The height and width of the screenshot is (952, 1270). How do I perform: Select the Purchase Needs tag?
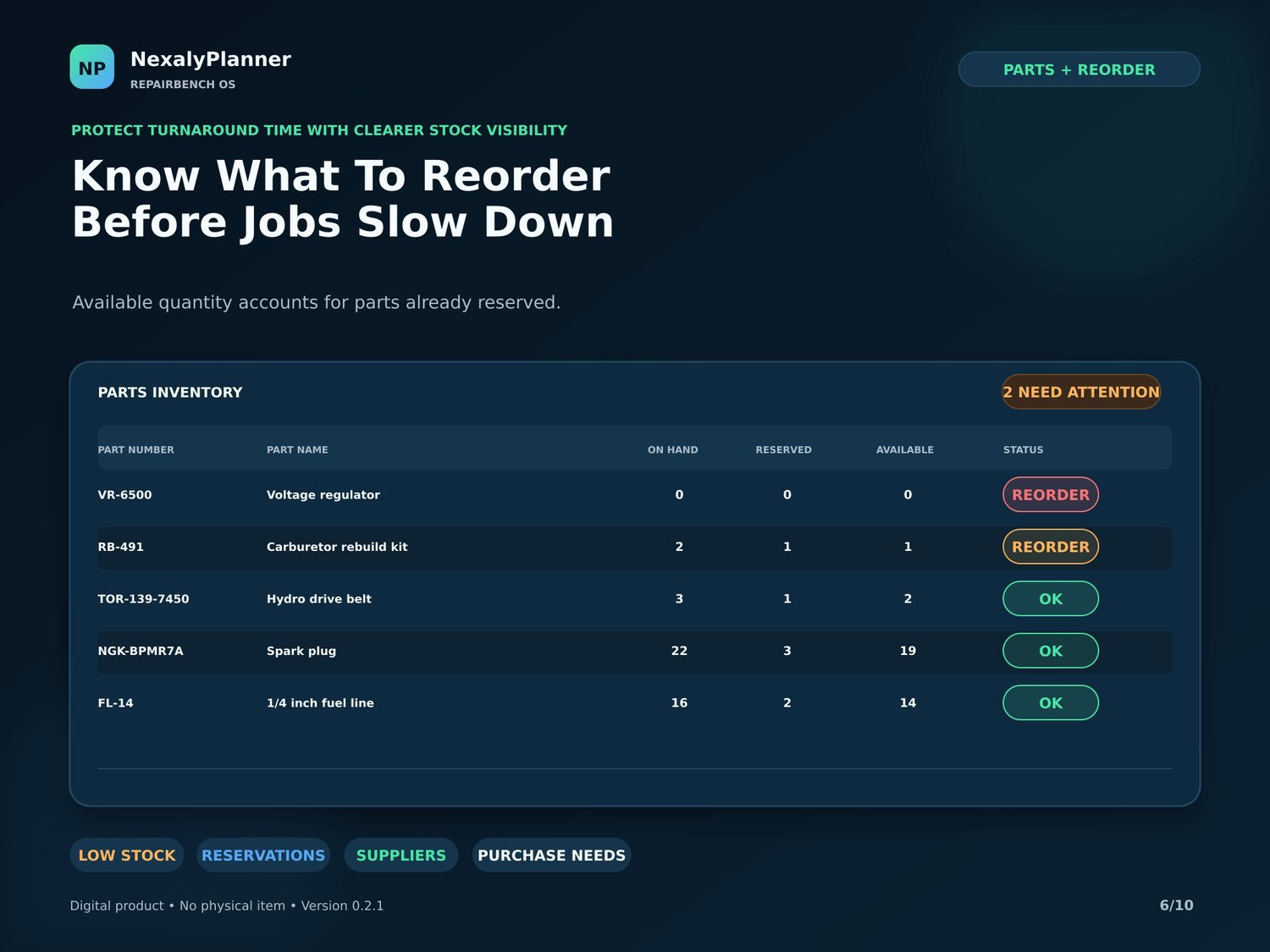click(552, 856)
